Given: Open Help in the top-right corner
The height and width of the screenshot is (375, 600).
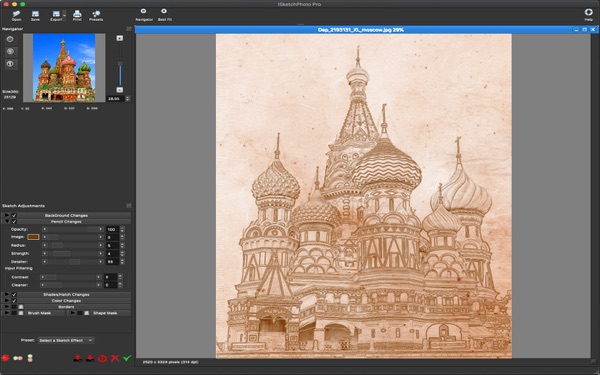Looking at the screenshot, I should 589,15.
